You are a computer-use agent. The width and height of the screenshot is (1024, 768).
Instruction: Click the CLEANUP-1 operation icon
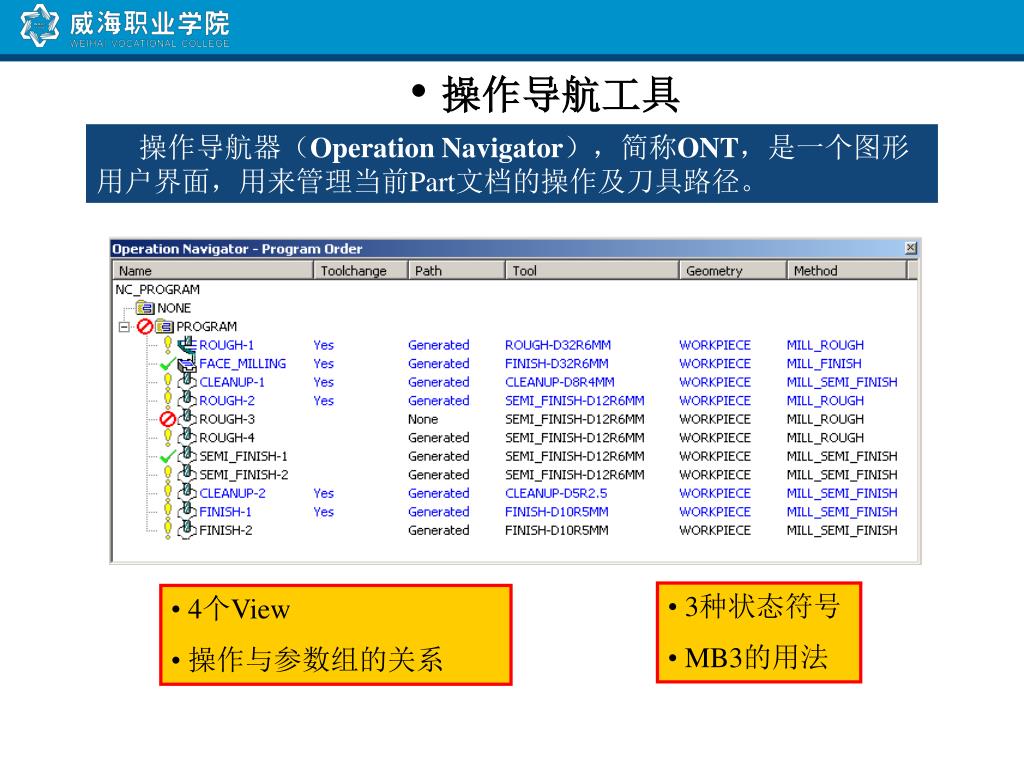click(x=187, y=381)
